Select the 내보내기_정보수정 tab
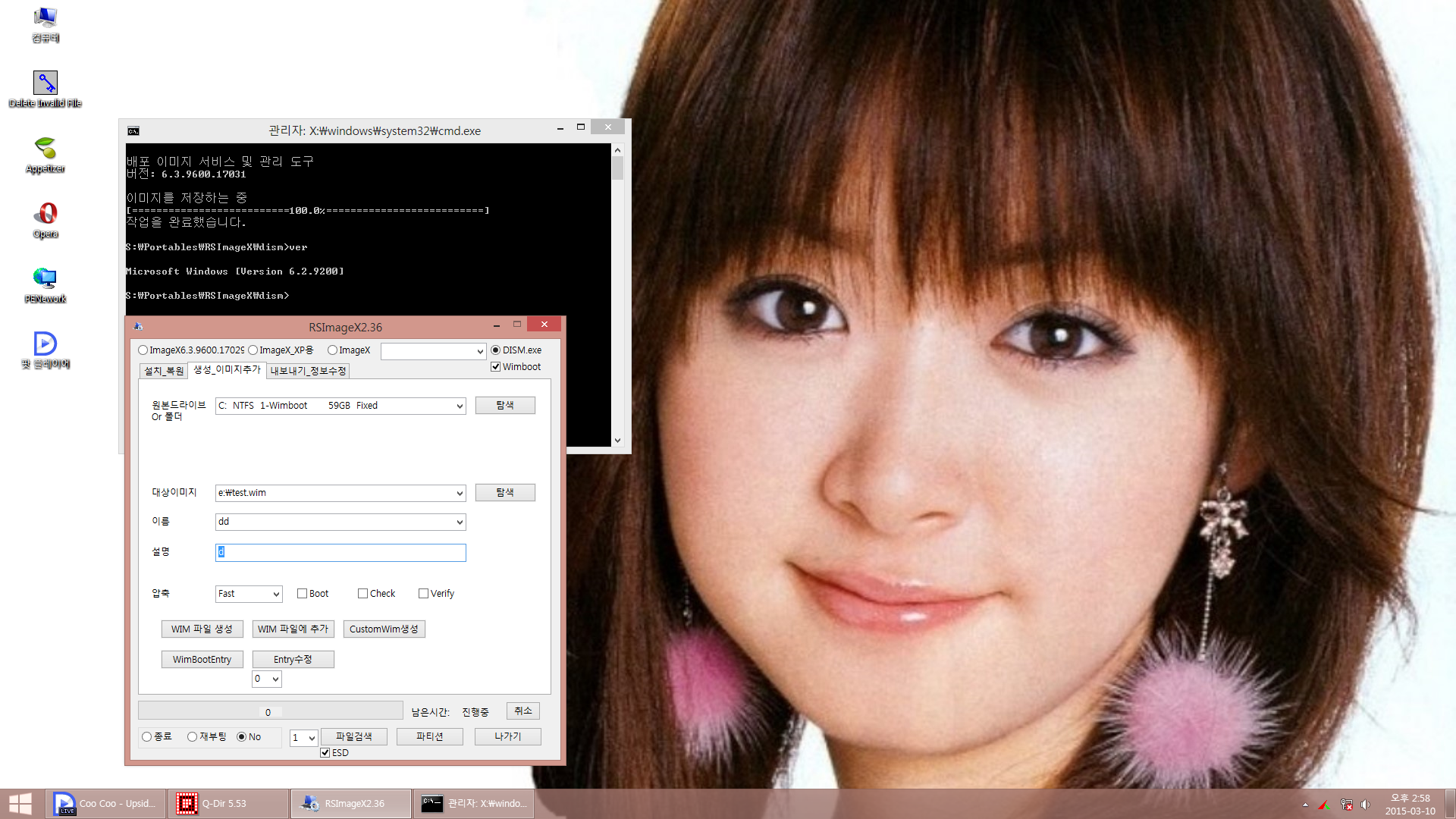This screenshot has height=819, width=1456. (x=306, y=371)
